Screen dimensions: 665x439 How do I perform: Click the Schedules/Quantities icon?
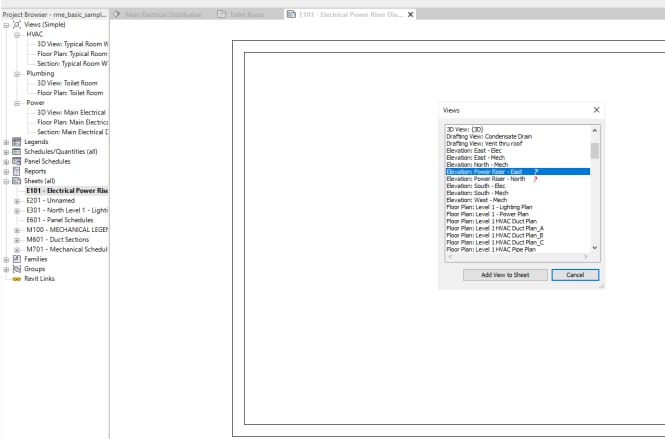(16, 152)
